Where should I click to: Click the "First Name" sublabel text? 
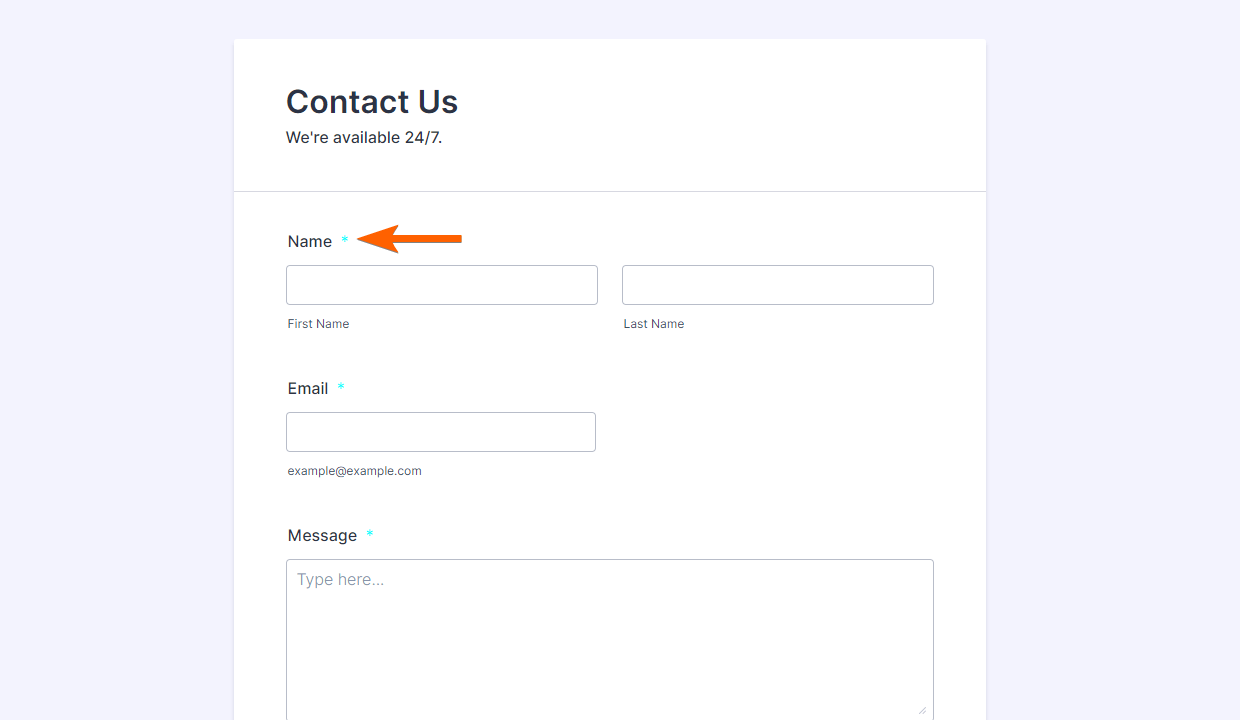pos(318,324)
